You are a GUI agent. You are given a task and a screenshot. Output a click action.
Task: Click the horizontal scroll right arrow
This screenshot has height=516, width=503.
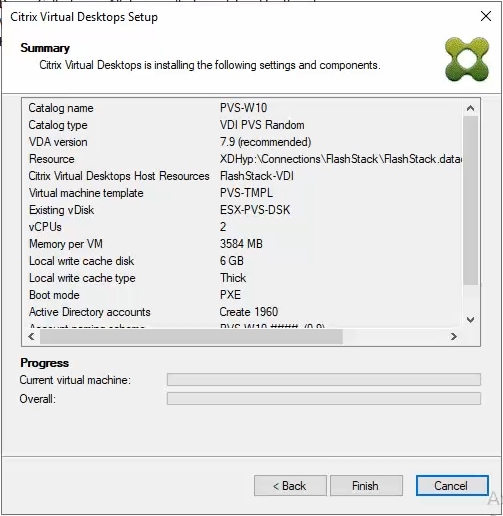pyautogui.click(x=453, y=337)
